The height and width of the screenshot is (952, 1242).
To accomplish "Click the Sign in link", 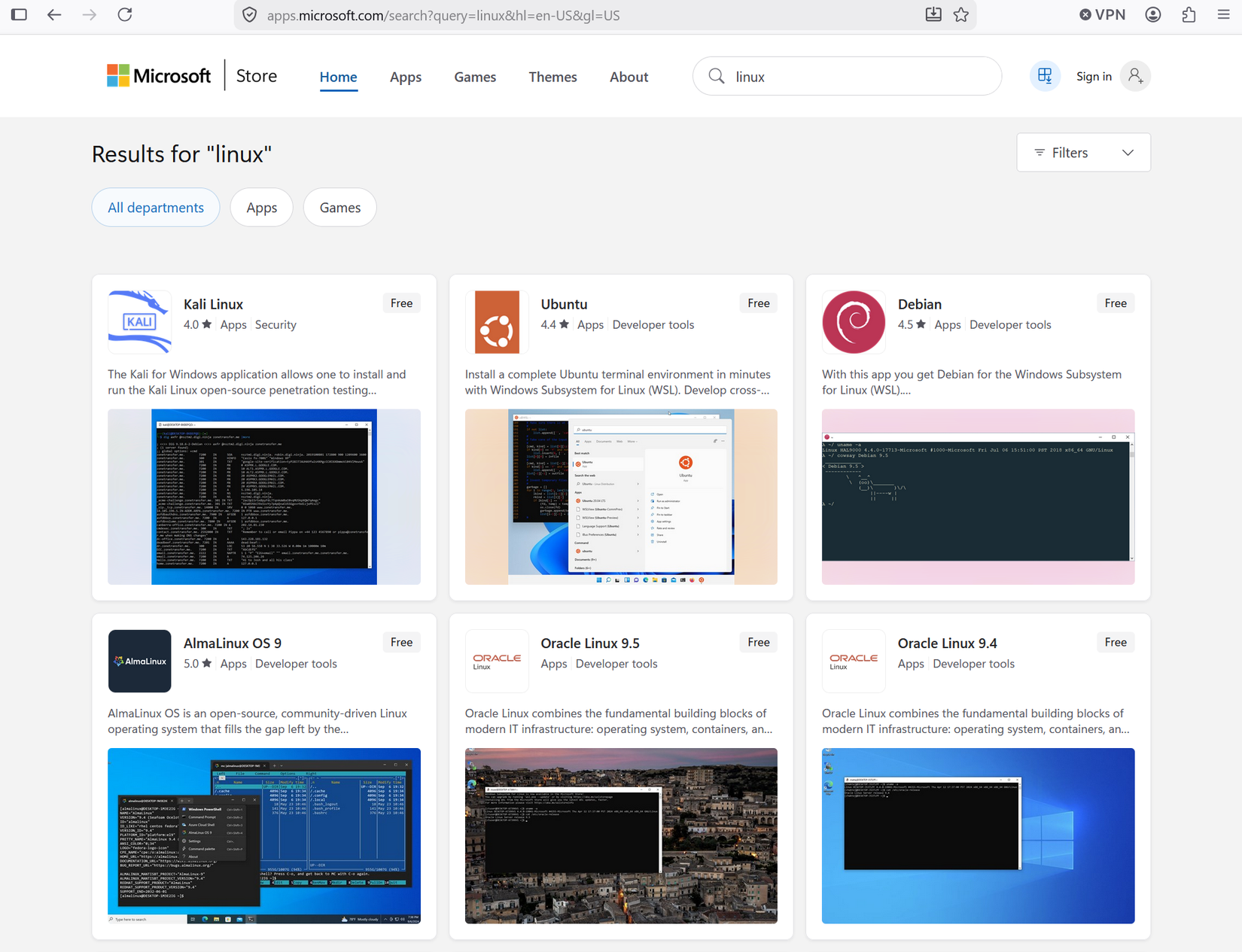I will (x=1094, y=76).
